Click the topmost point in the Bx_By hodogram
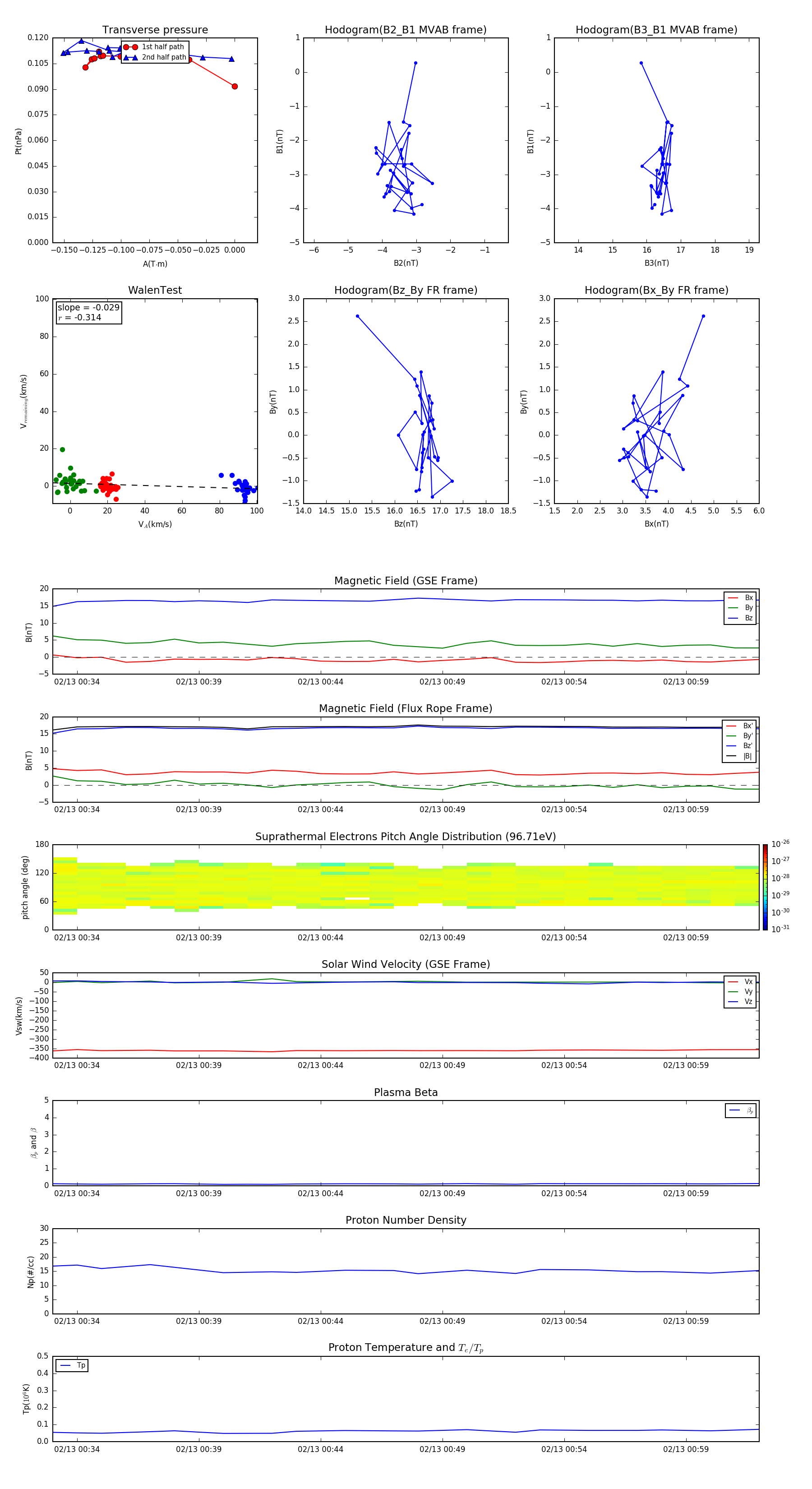 [703, 316]
